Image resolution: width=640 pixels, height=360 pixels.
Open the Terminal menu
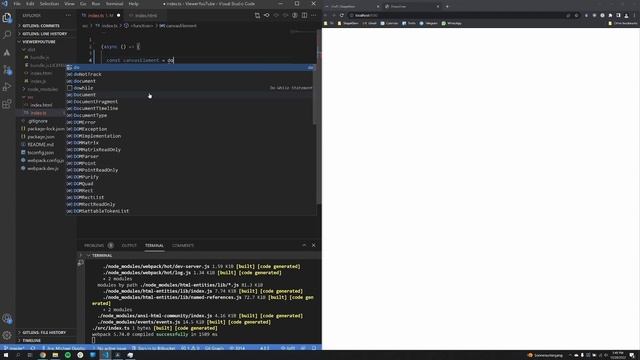point(115,4)
